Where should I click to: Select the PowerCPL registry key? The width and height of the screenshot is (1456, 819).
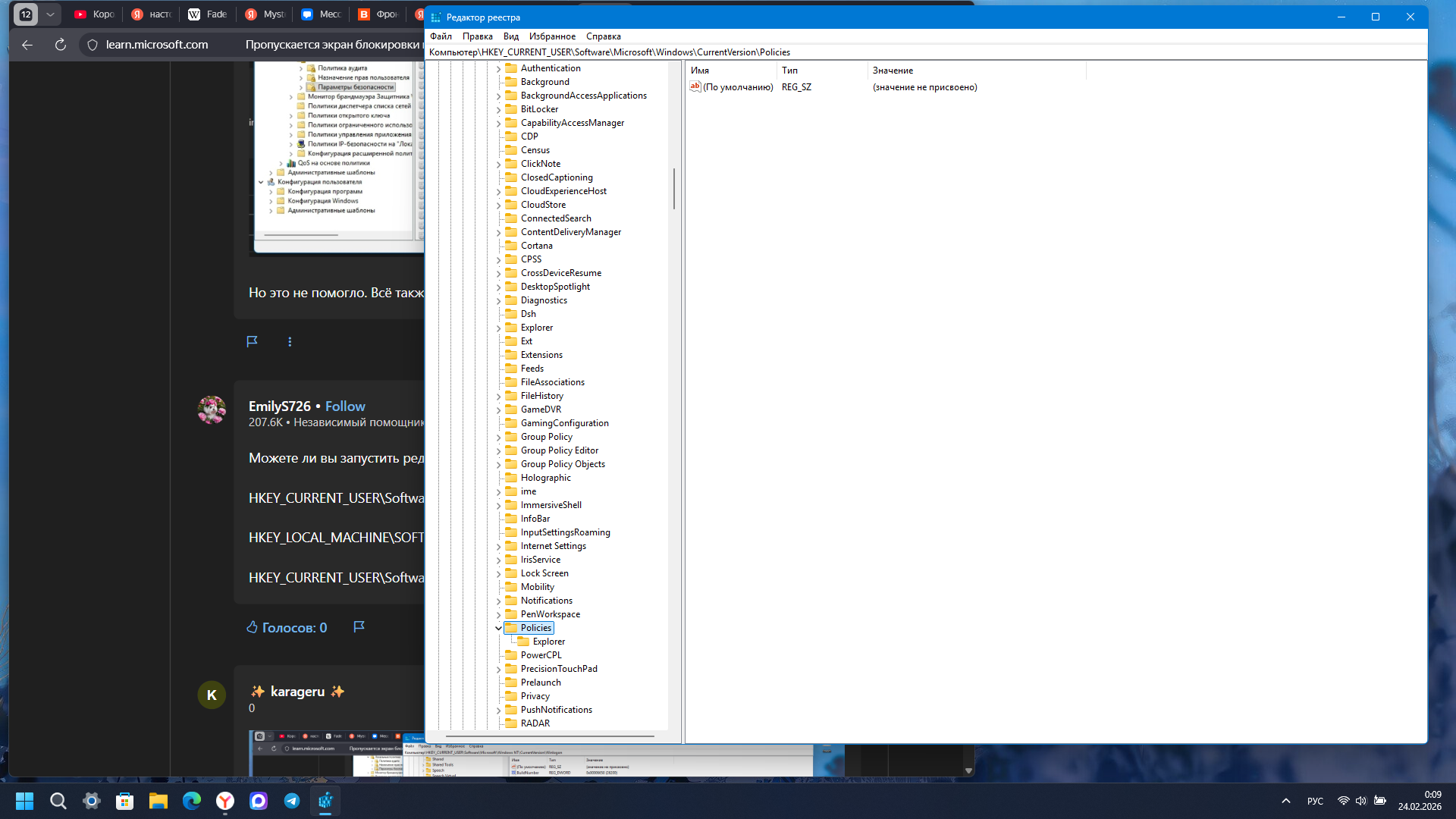point(541,655)
